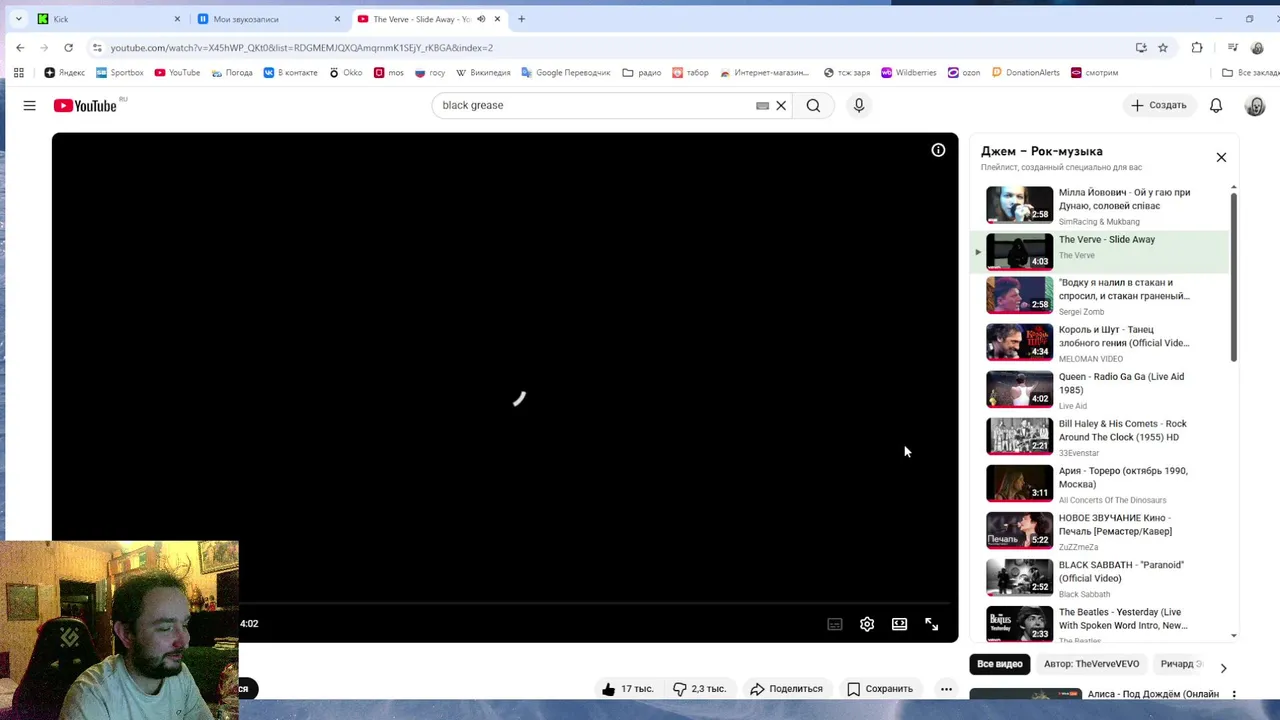Open Bill Haley Rock Around The Clock
The width and height of the screenshot is (1280, 720).
tap(1100, 437)
